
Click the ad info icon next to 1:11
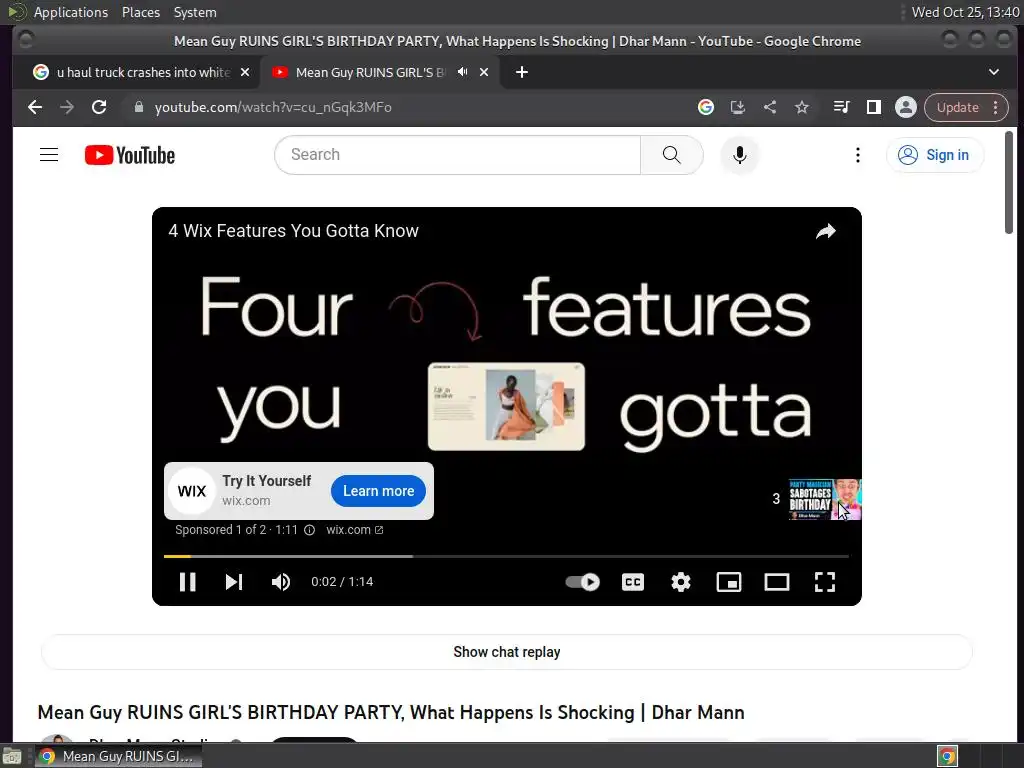tap(310, 530)
